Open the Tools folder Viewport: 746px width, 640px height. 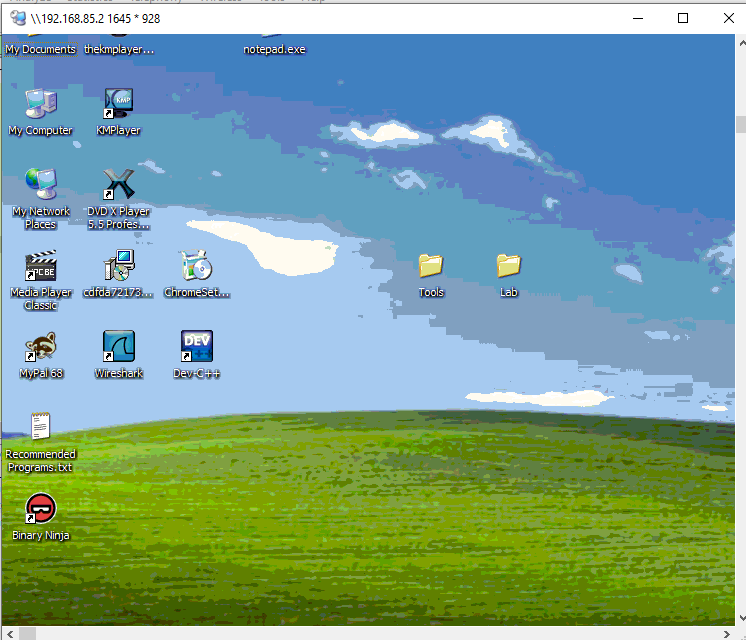[431, 266]
